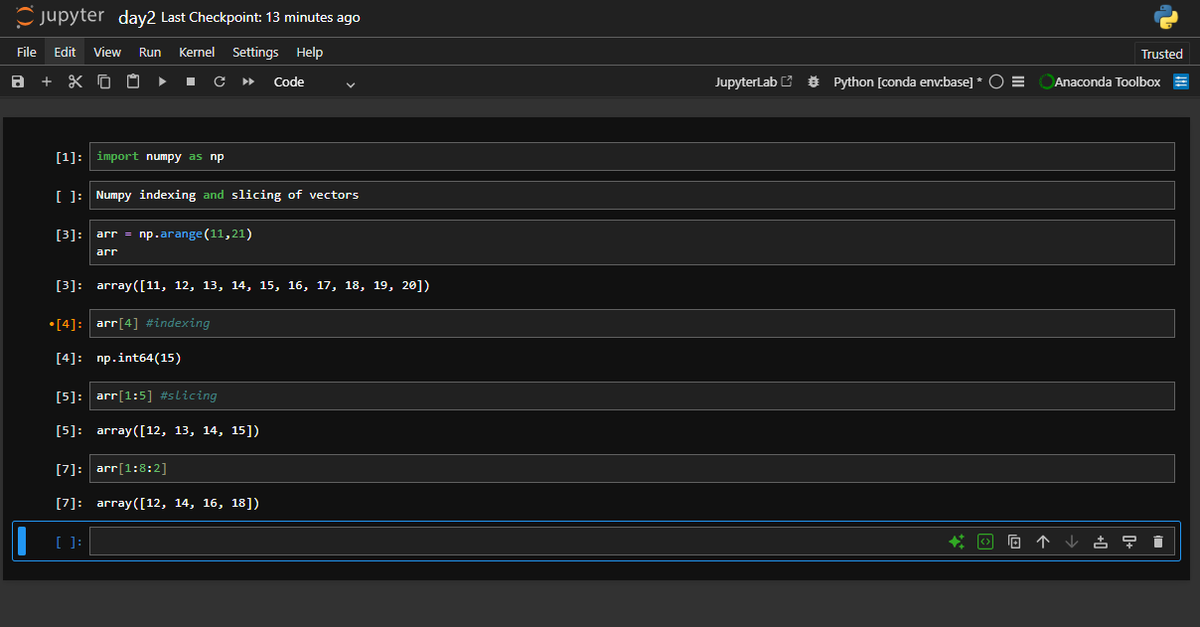
Task: Click the Jupyter logo
Action: [x=61, y=17]
